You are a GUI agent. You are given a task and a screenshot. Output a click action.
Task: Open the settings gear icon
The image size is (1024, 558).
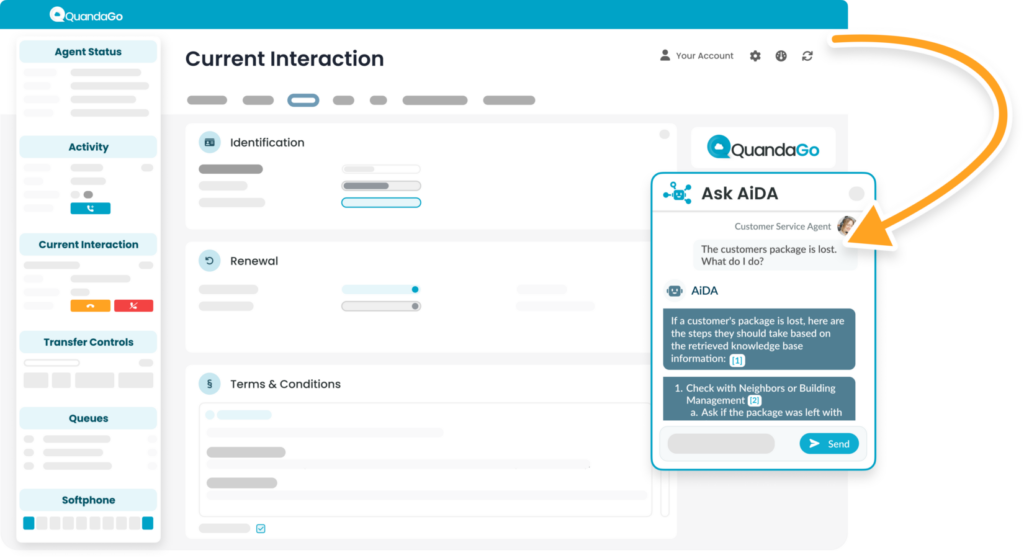755,56
